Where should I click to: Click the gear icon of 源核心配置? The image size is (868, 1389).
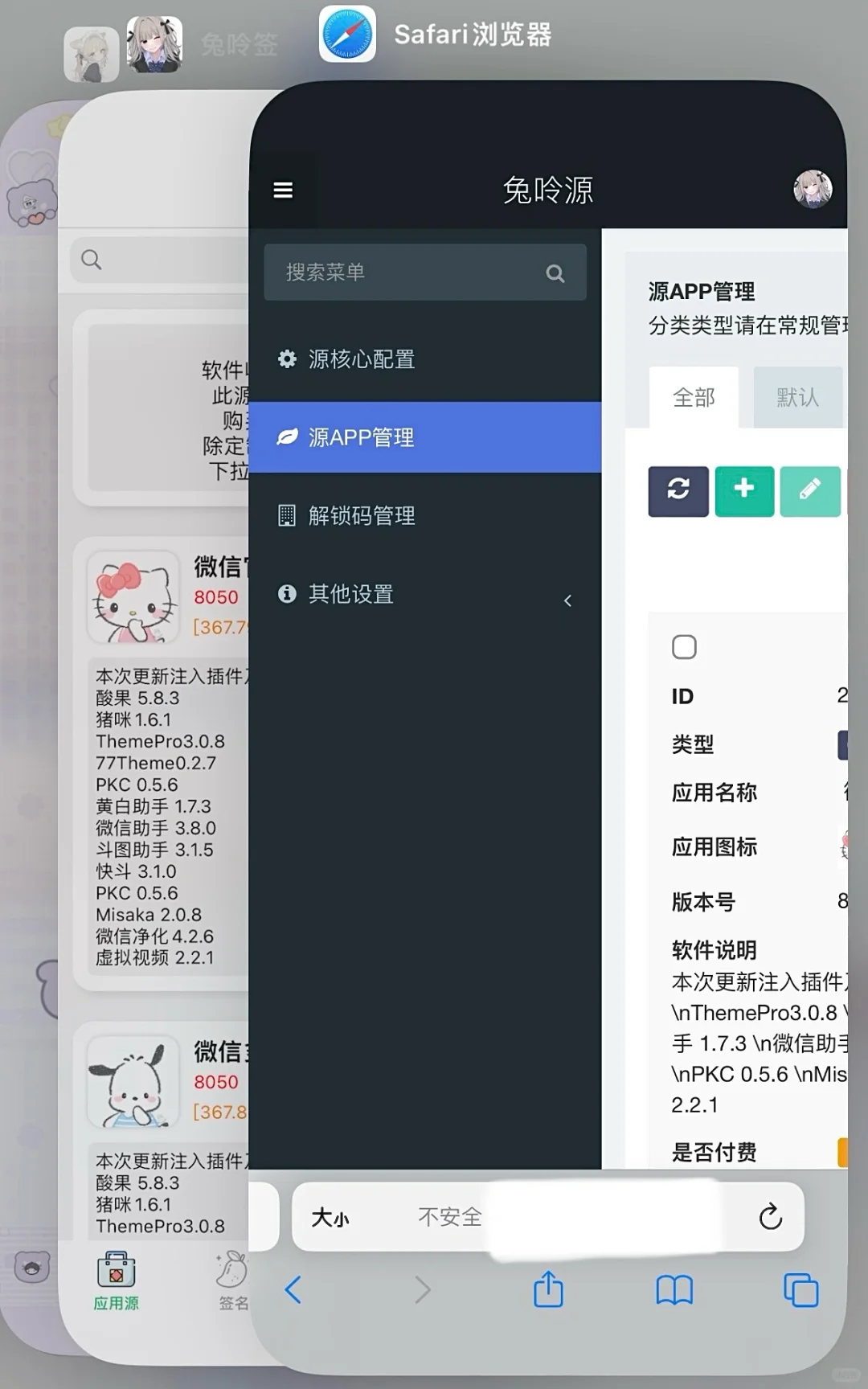pyautogui.click(x=287, y=359)
